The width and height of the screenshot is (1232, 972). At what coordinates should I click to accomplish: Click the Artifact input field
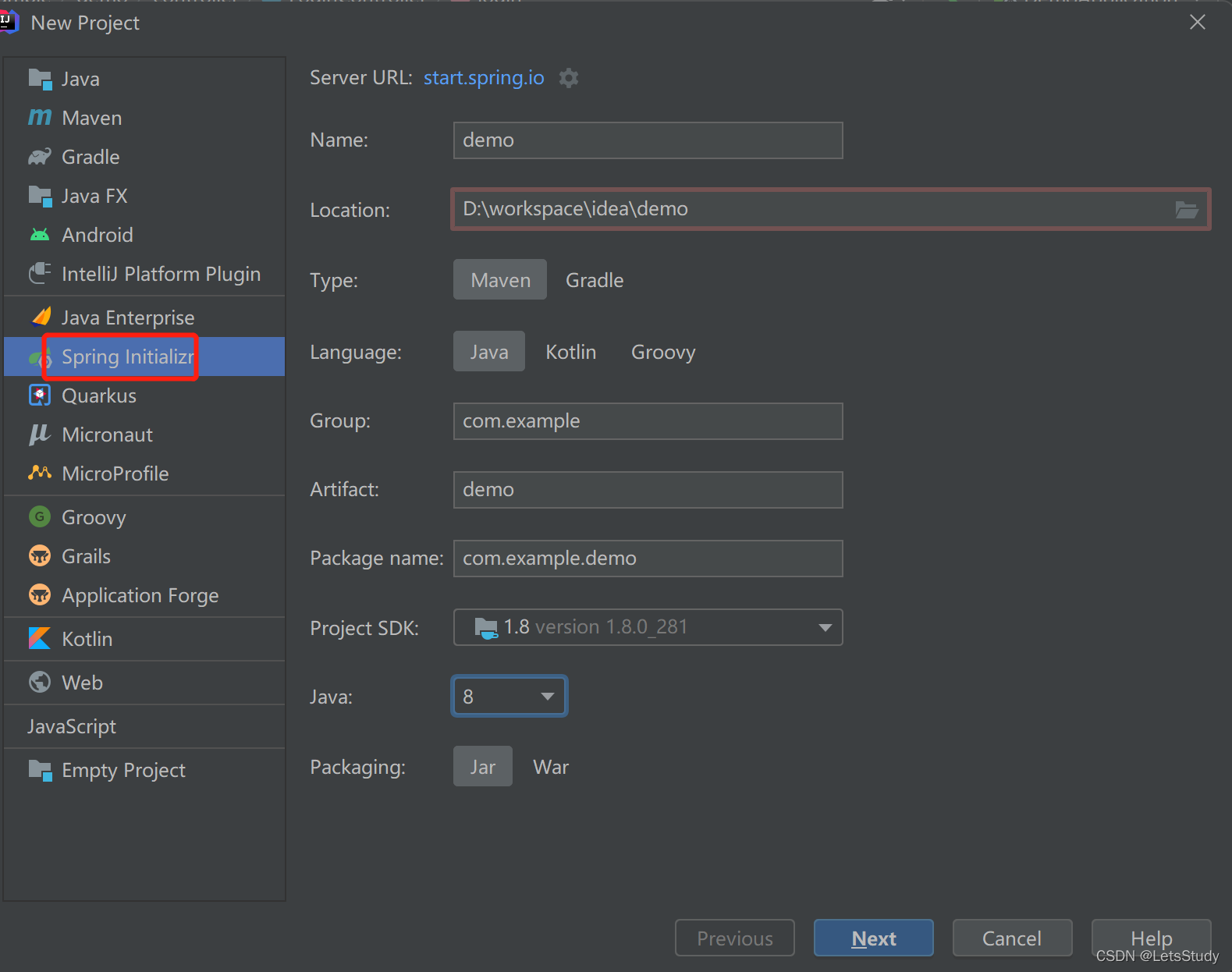[648, 490]
